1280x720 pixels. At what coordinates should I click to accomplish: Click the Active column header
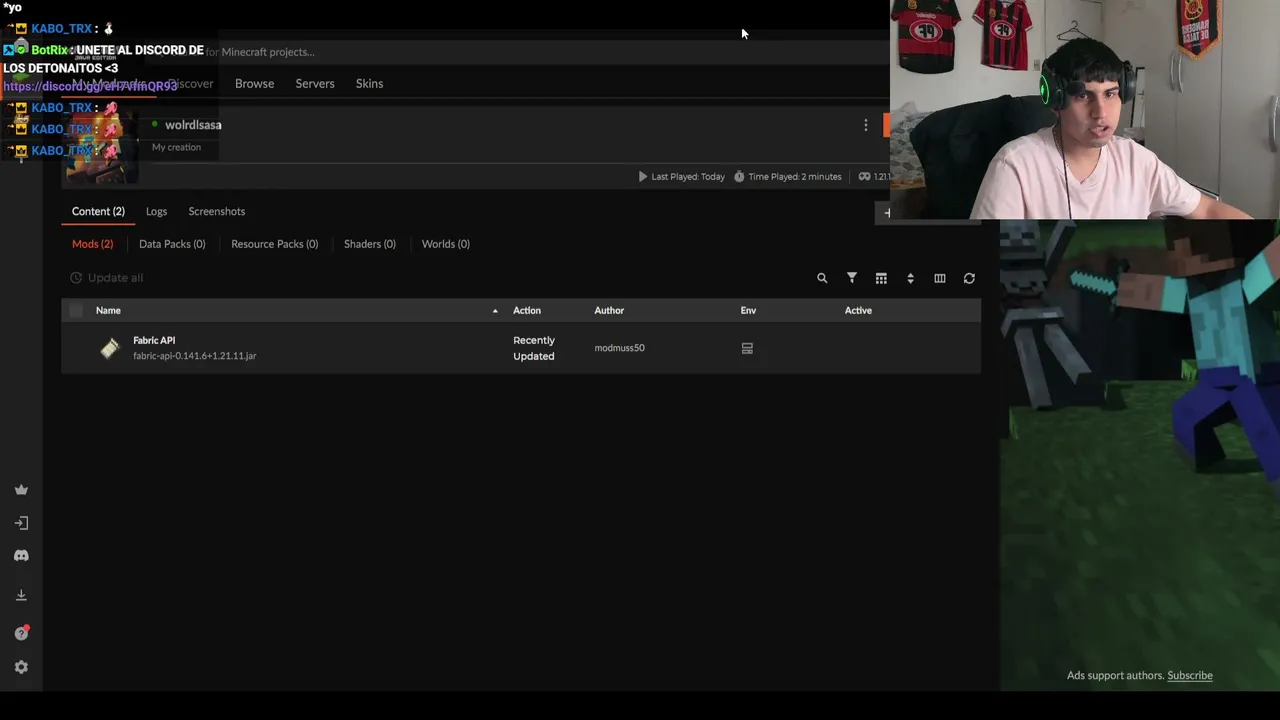[858, 311]
